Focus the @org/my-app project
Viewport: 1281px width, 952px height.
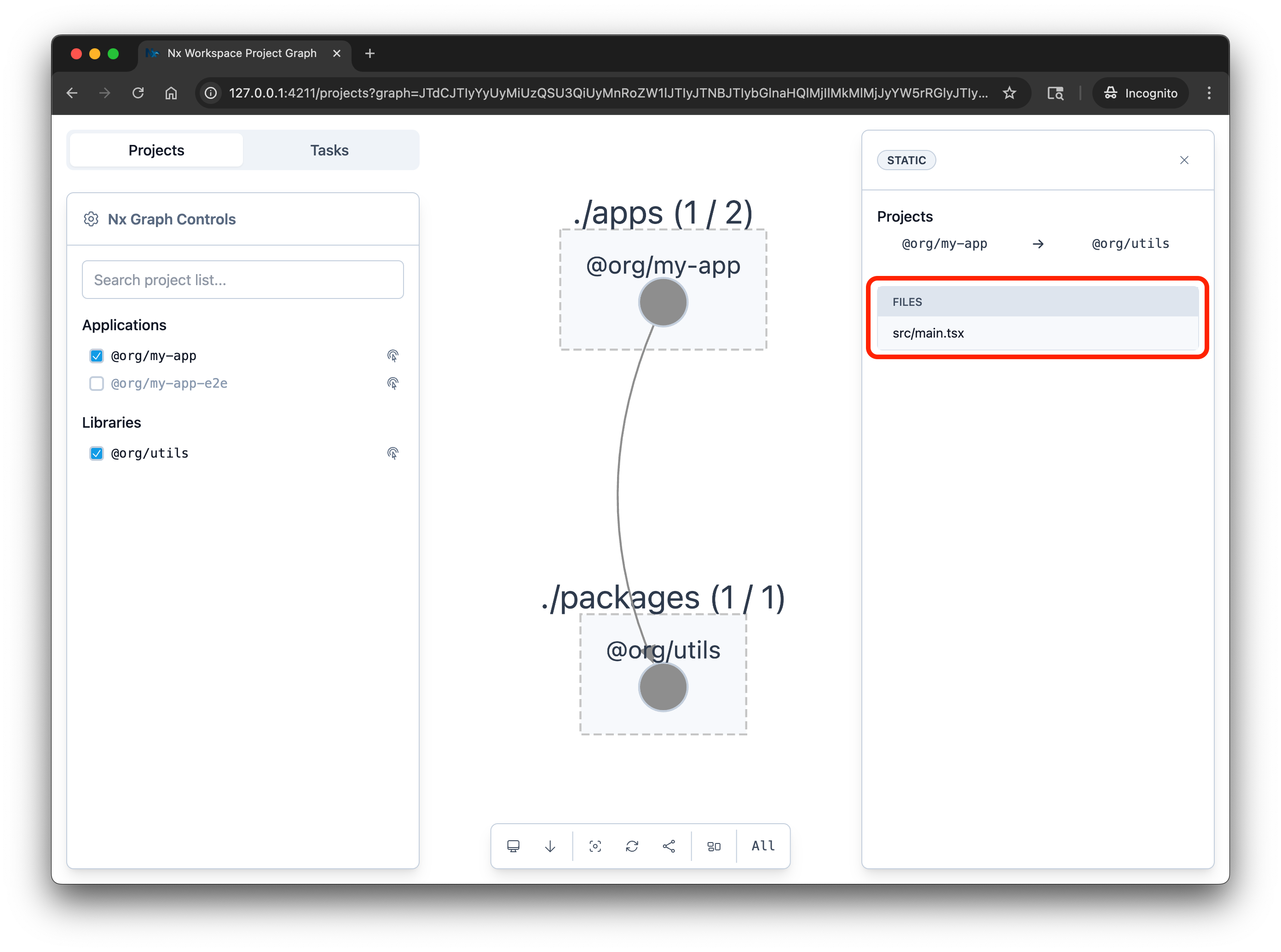pos(392,356)
